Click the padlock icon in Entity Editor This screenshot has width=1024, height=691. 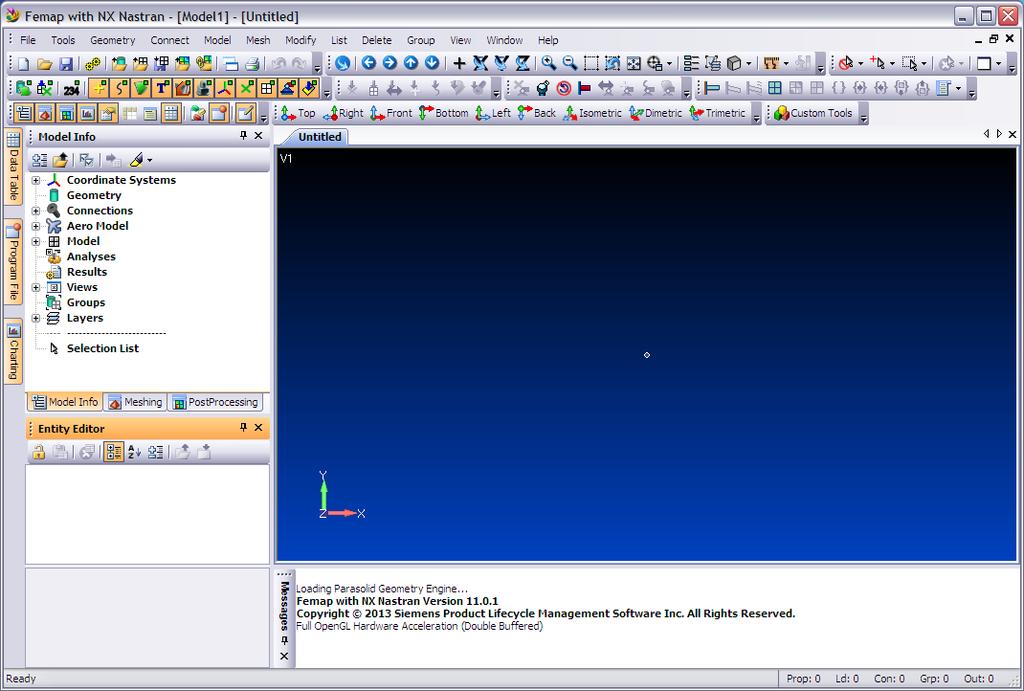[x=39, y=451]
